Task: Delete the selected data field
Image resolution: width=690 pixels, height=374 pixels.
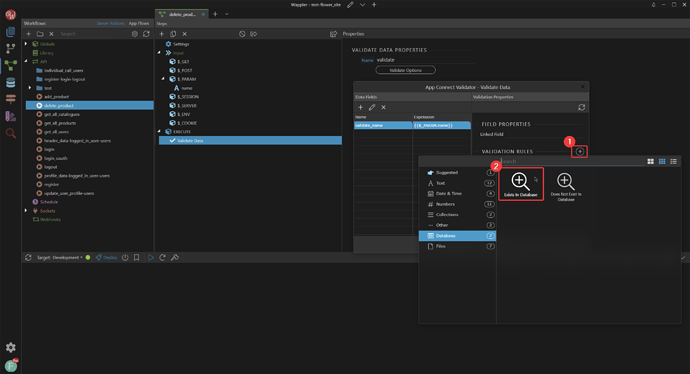Action: [x=383, y=107]
